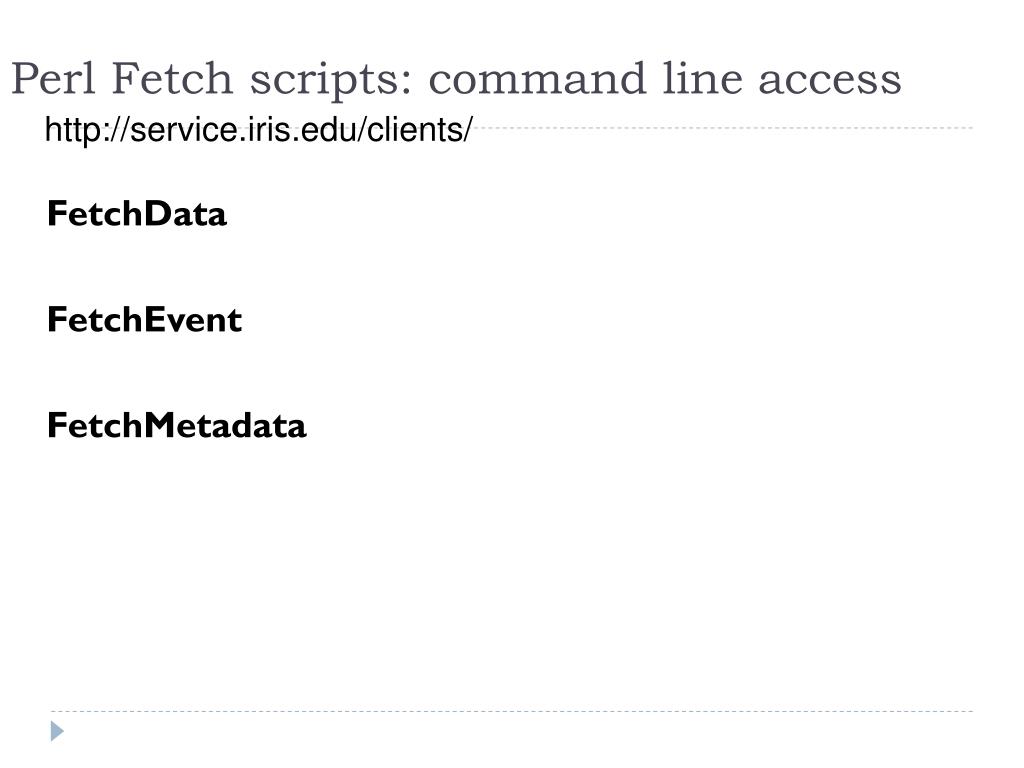Click the word 'command' in title

[x=537, y=78]
